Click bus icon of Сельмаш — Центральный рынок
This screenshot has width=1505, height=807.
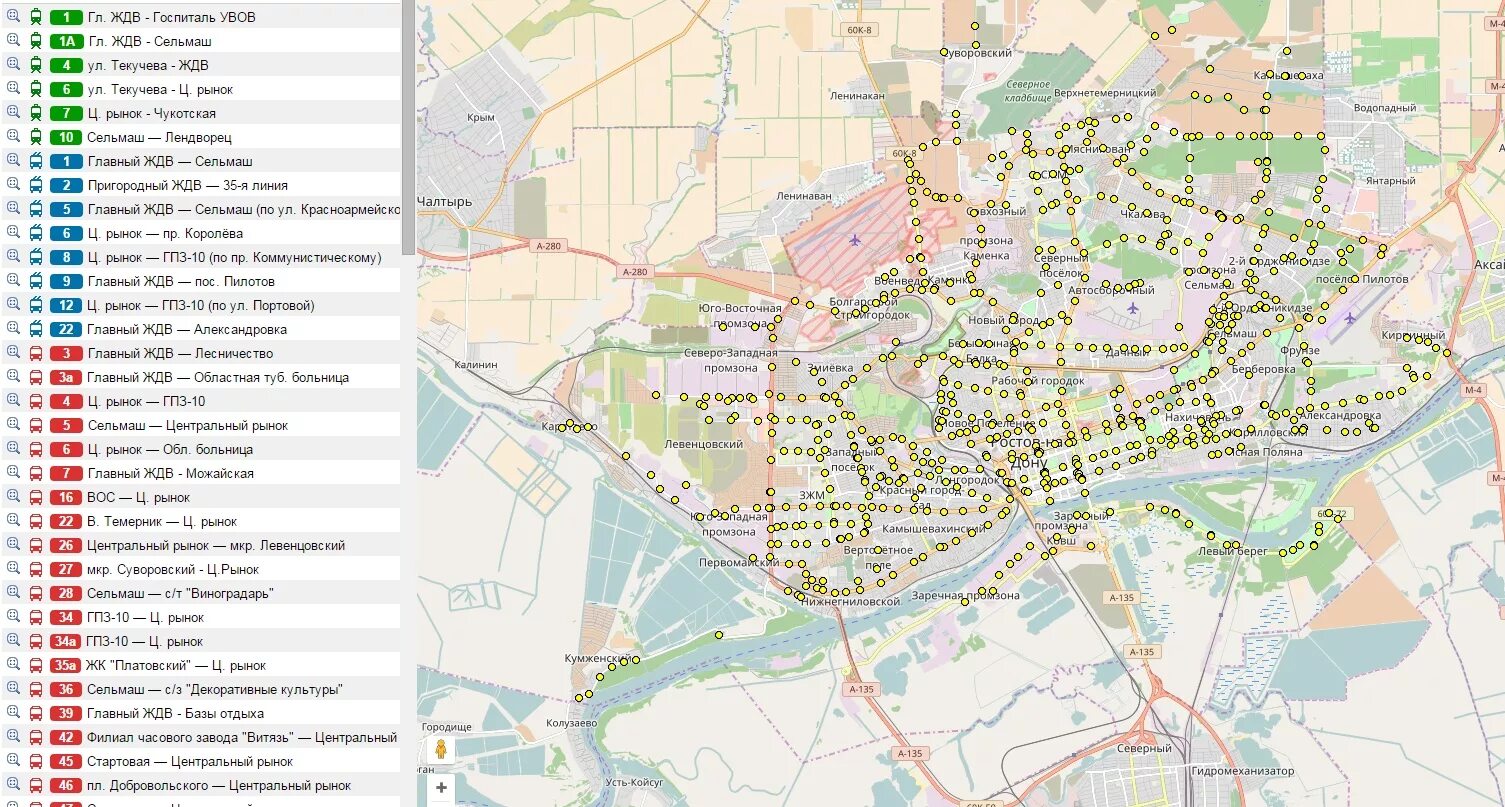[36, 425]
